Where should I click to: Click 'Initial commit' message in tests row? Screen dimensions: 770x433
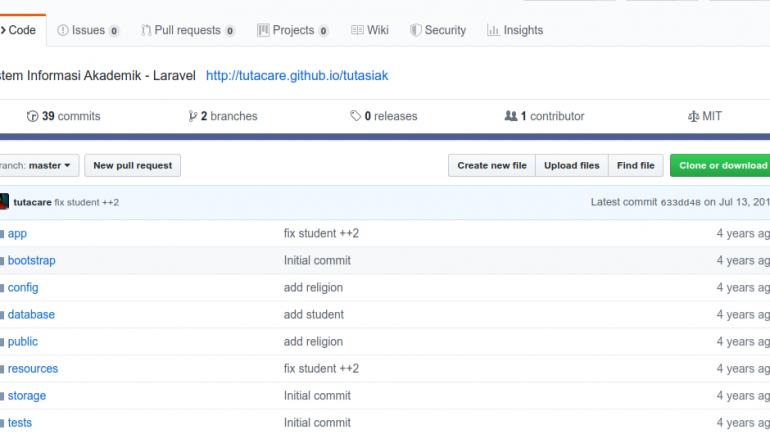tap(317, 423)
